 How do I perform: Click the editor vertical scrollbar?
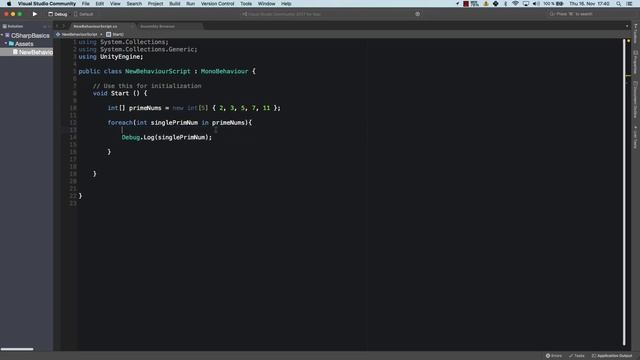coord(624,192)
